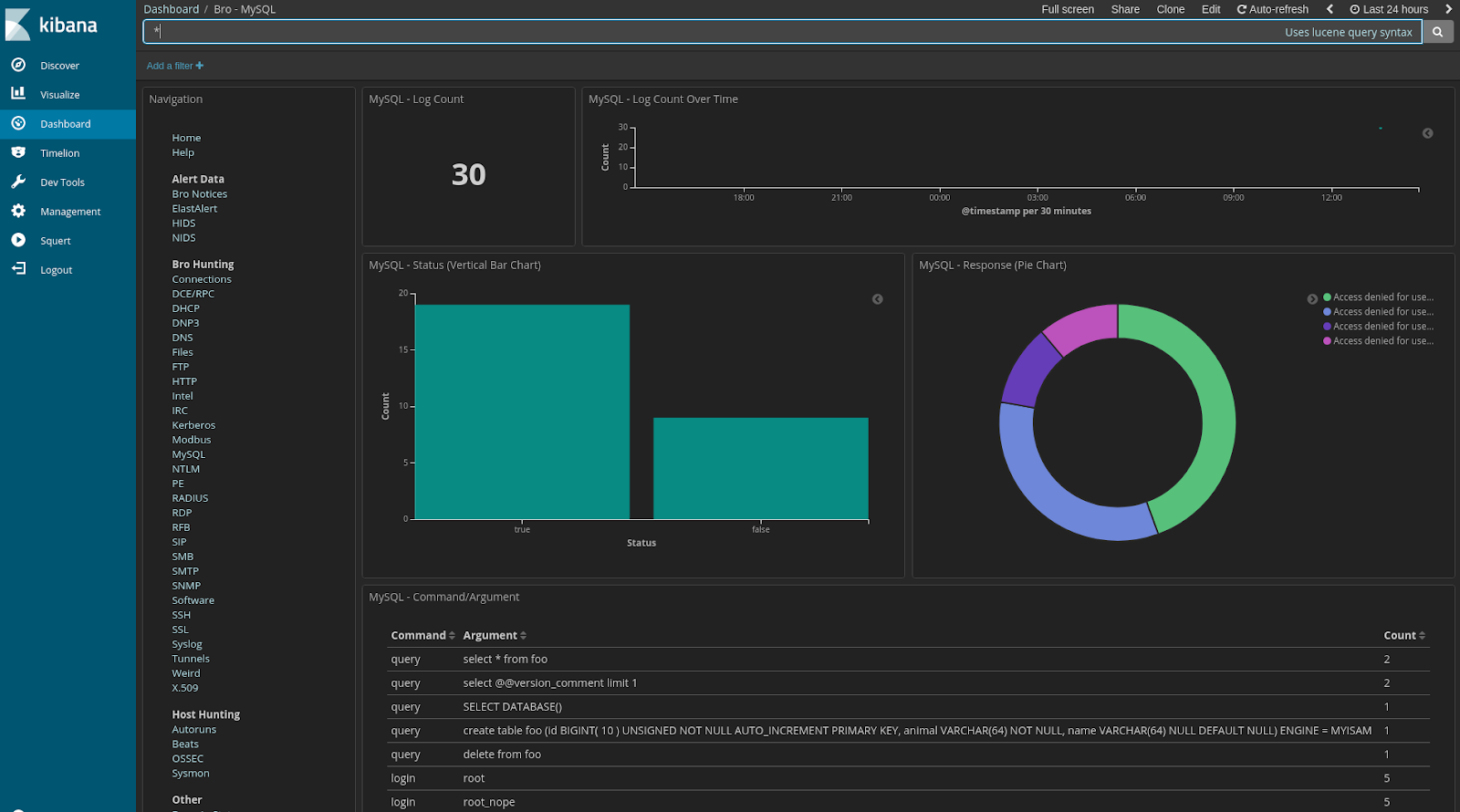The width and height of the screenshot is (1460, 812).
Task: Click the Kibana logo
Action: click(x=51, y=25)
